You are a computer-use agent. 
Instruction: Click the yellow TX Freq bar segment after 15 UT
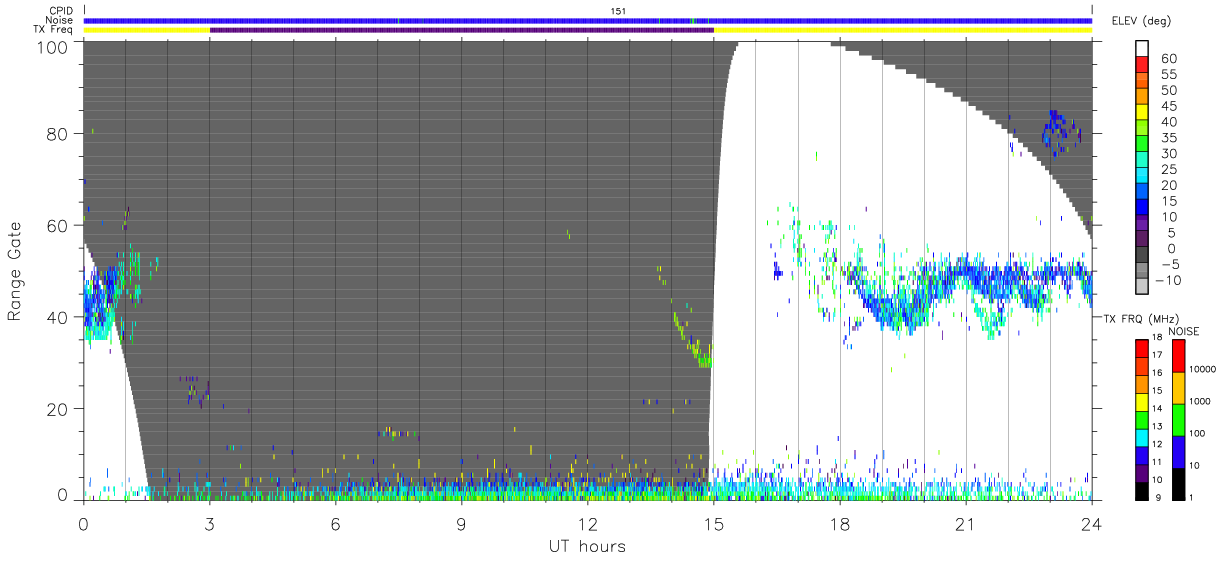click(903, 30)
